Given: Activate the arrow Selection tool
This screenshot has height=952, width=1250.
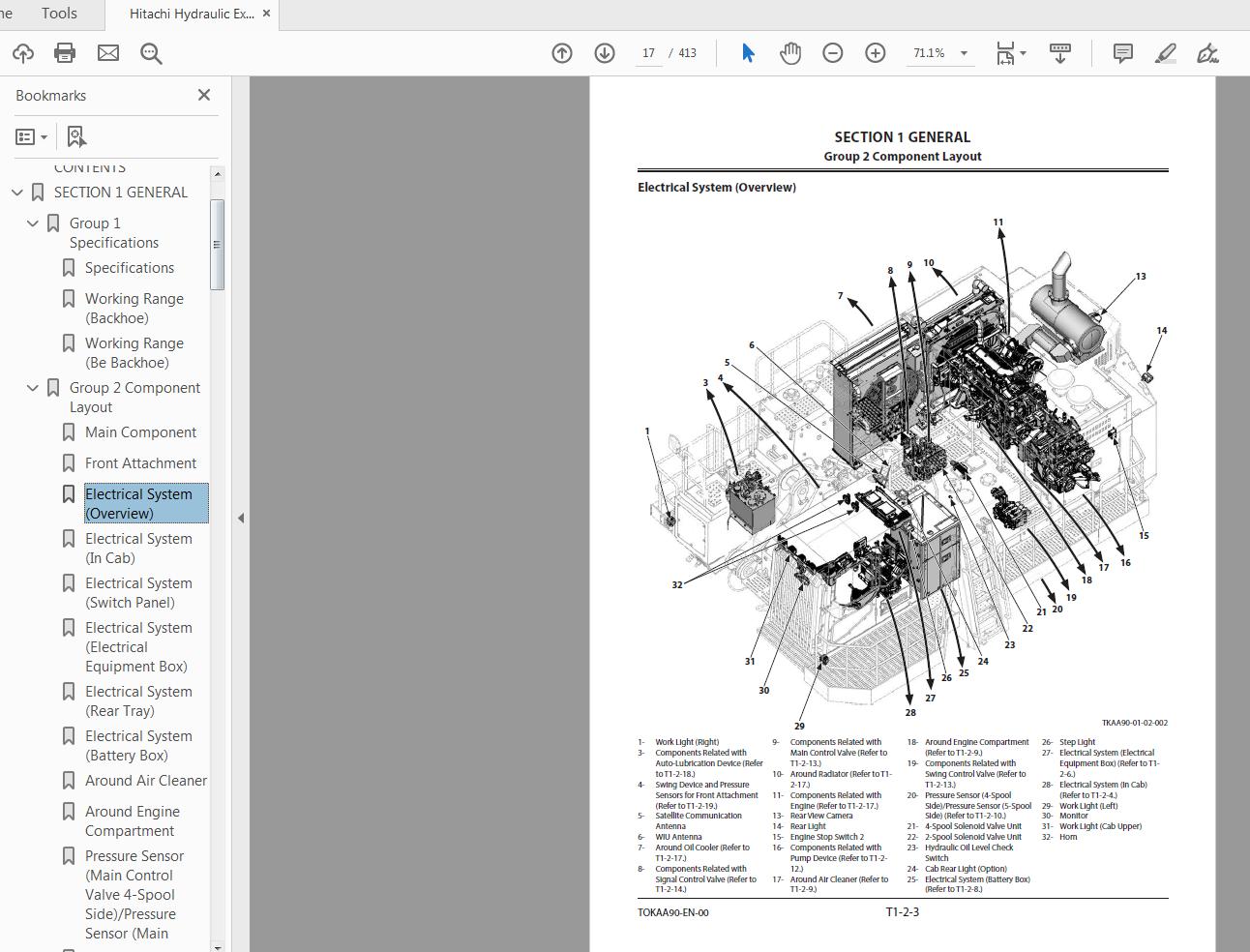Looking at the screenshot, I should (x=748, y=53).
